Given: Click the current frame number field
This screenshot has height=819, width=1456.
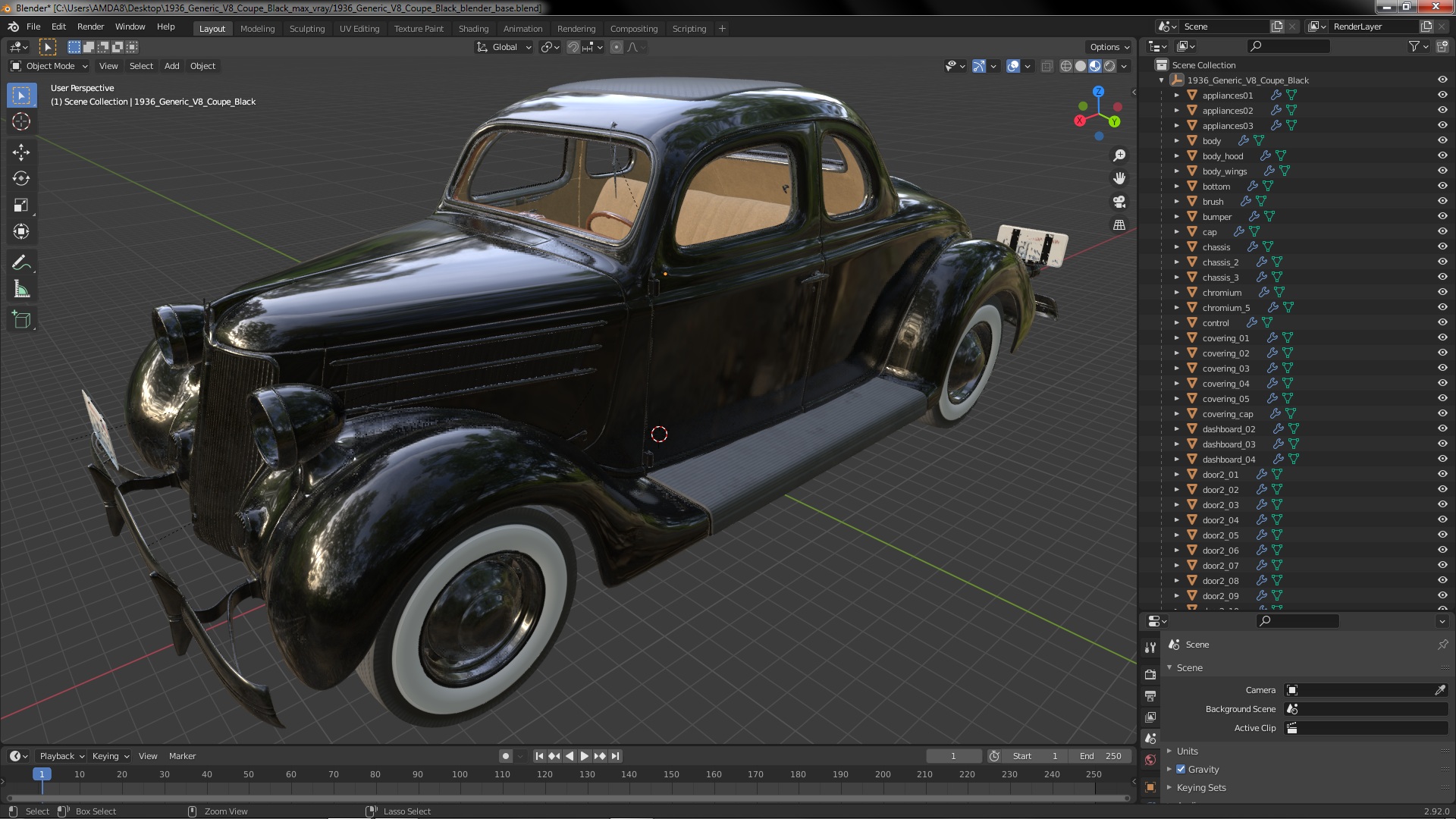Looking at the screenshot, I should (x=953, y=756).
